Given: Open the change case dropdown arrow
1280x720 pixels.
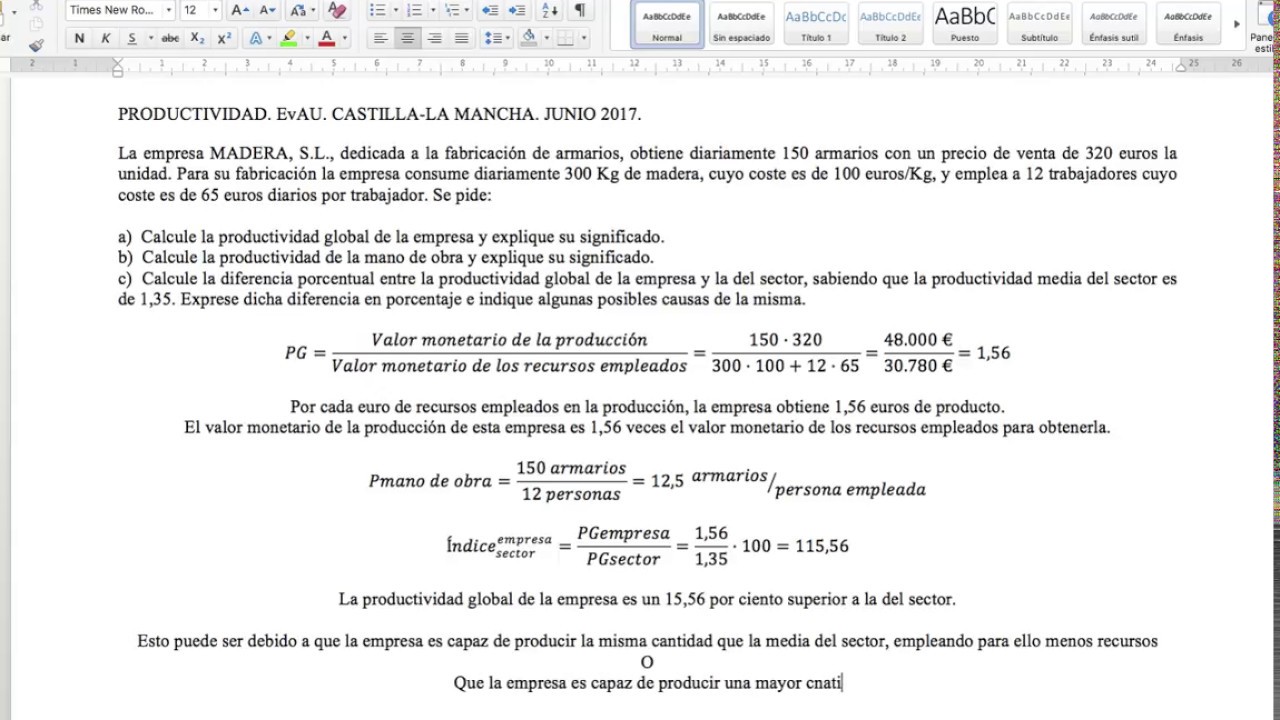Looking at the screenshot, I should coord(313,10).
